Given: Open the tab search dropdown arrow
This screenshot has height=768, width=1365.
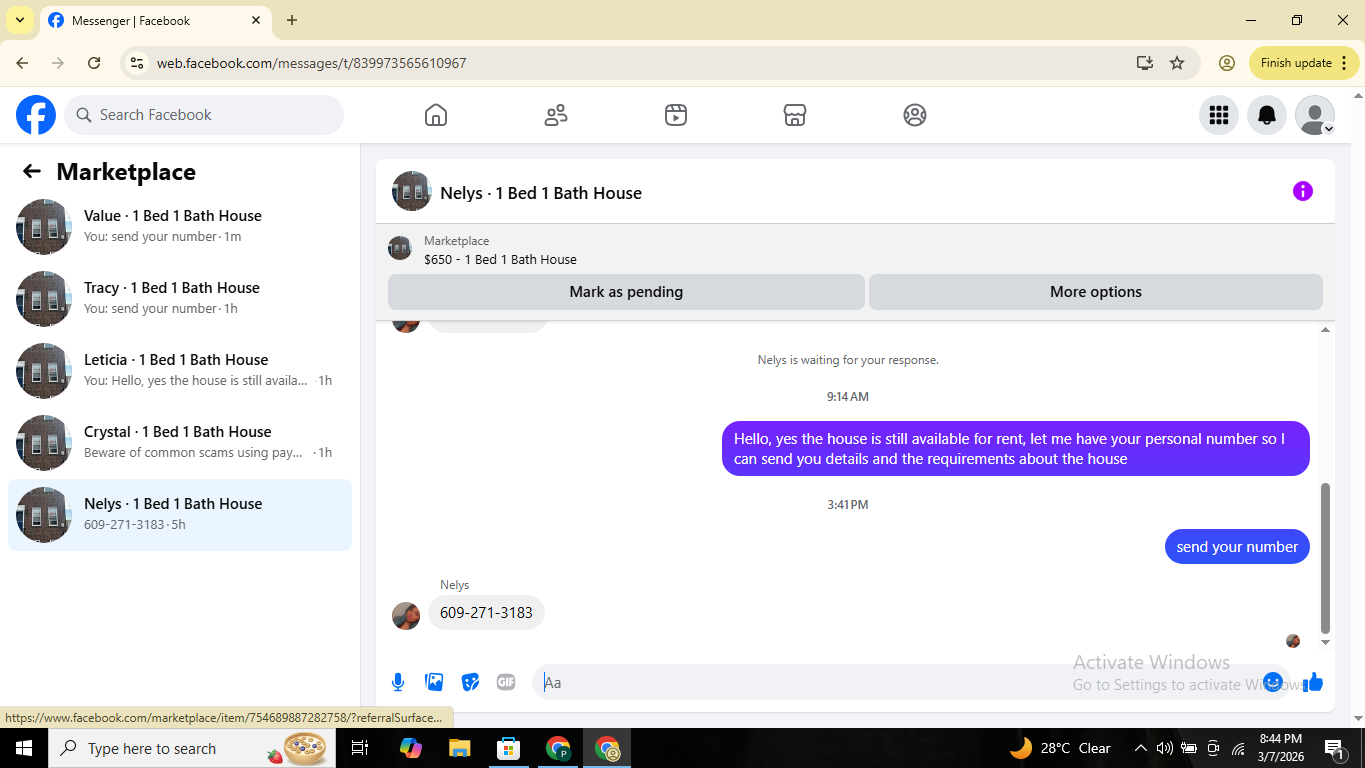Looking at the screenshot, I should 19,20.
